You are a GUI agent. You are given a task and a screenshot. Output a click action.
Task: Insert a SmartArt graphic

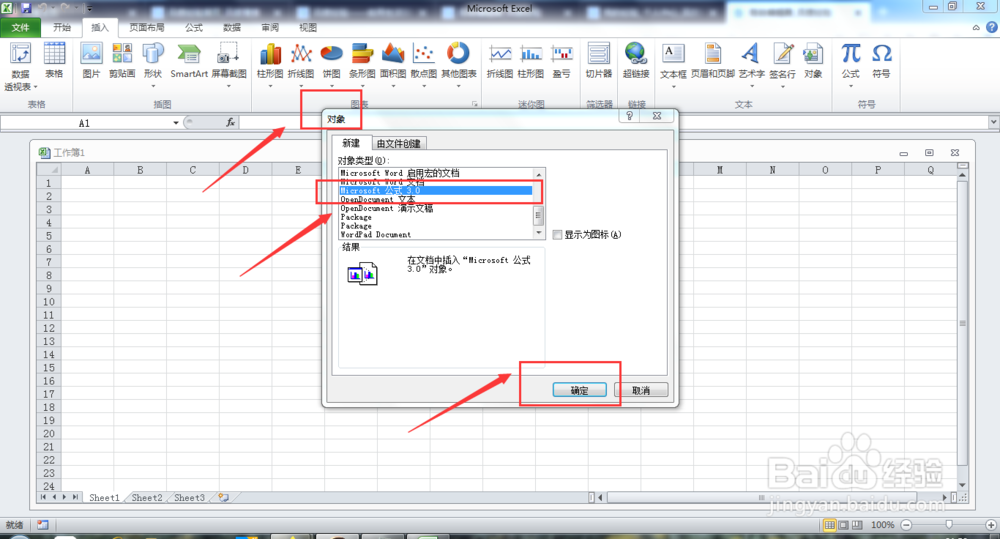coord(189,60)
